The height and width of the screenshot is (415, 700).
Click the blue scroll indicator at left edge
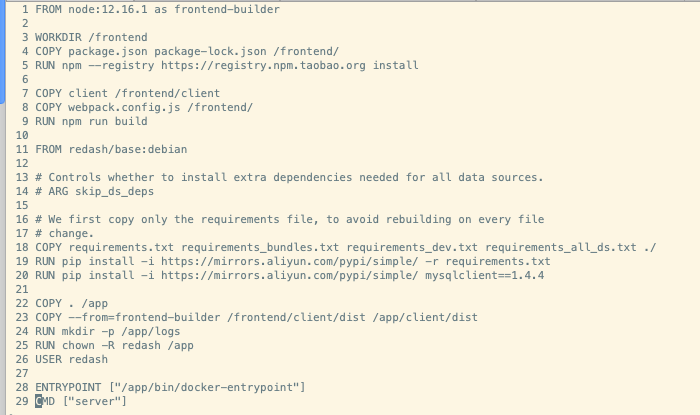click(2, 53)
